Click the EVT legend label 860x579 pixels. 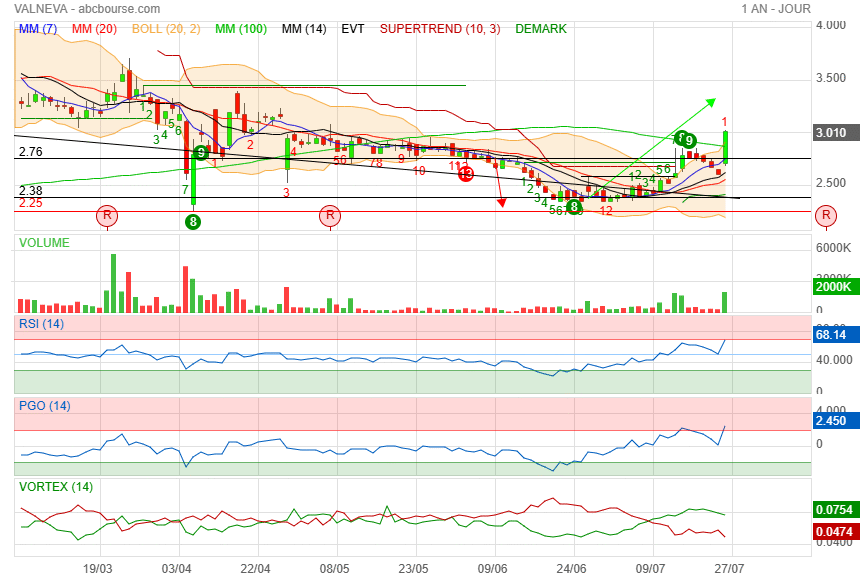(353, 29)
